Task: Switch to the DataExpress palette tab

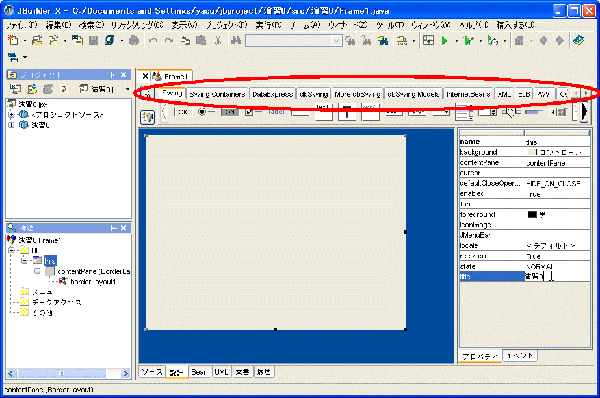Action: tap(272, 94)
